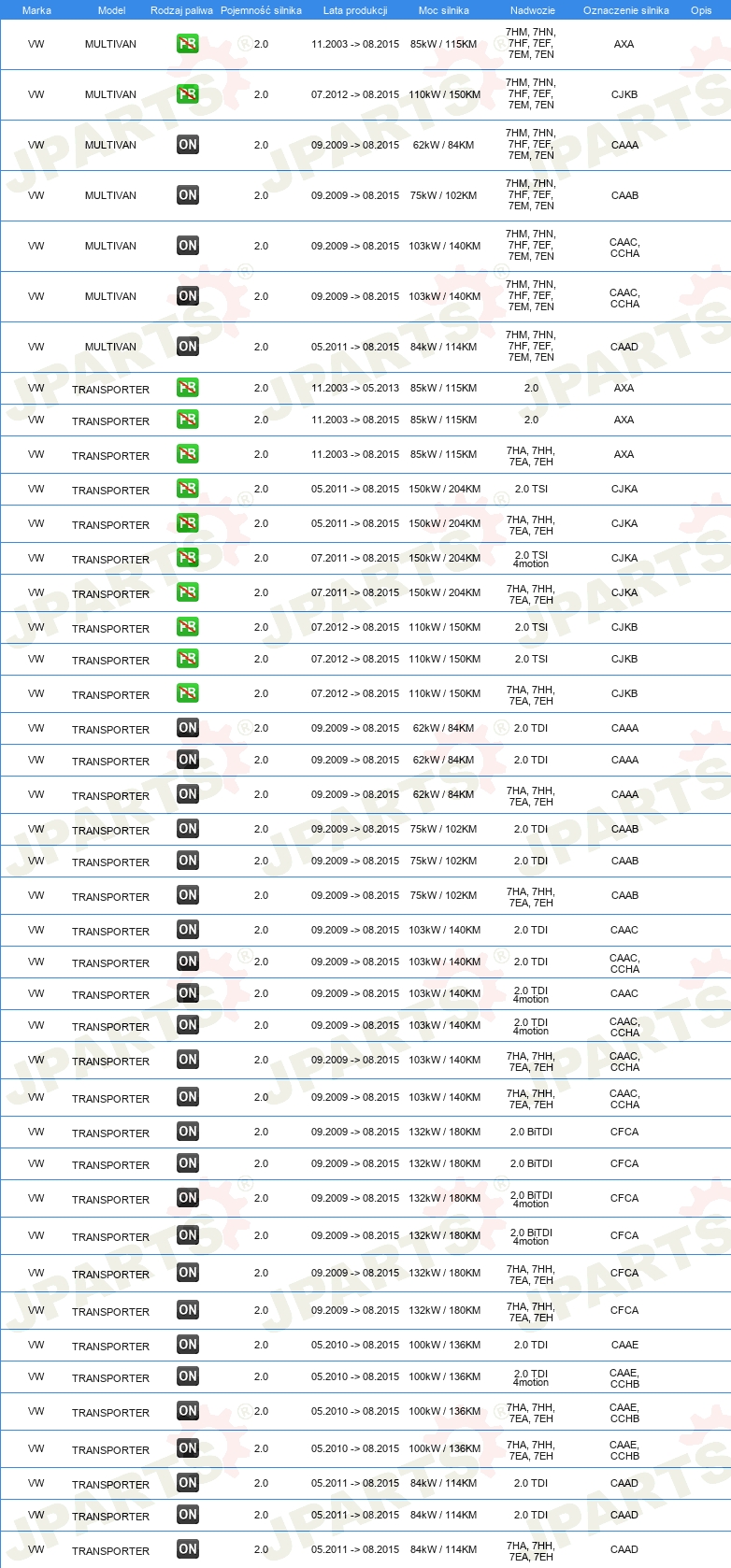The image size is (731, 1568).
Task: Click the ON diesel icon in Multivan CAAB row
Action: coord(188,195)
